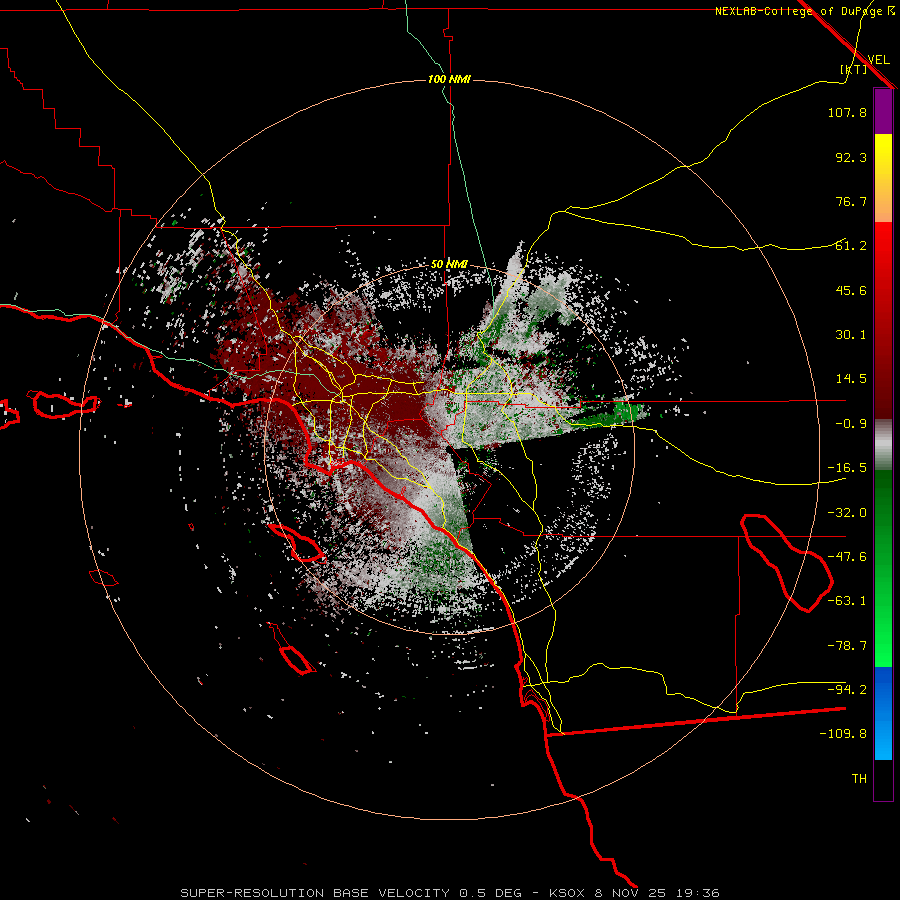Screen dimensions: 900x900
Task: Click the -32.0 velocity scale value
Action: 847,513
